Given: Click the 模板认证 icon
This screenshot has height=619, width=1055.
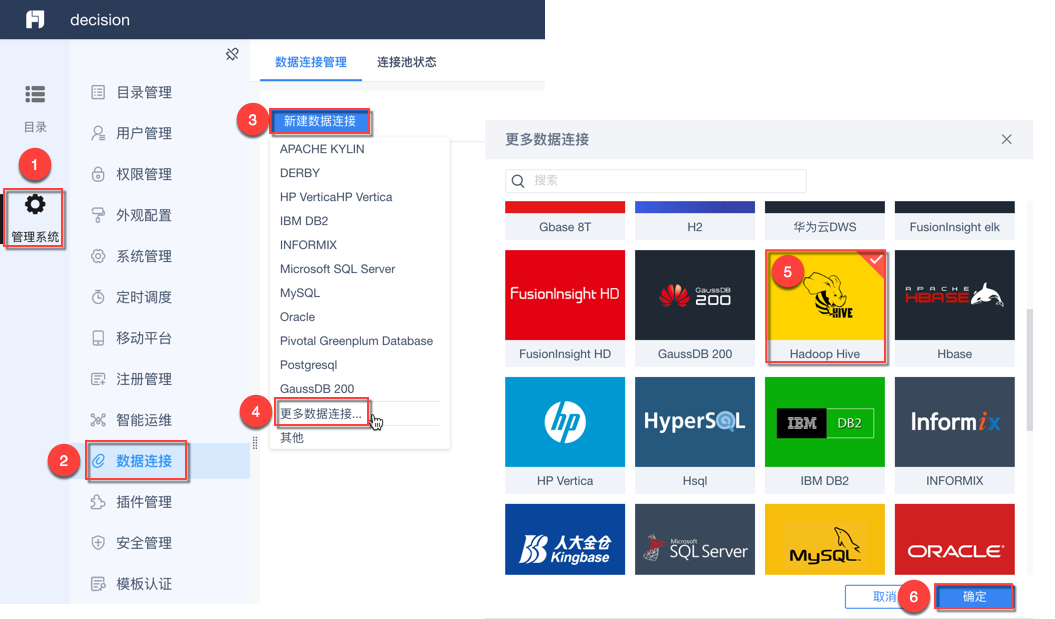Looking at the screenshot, I should 98,584.
